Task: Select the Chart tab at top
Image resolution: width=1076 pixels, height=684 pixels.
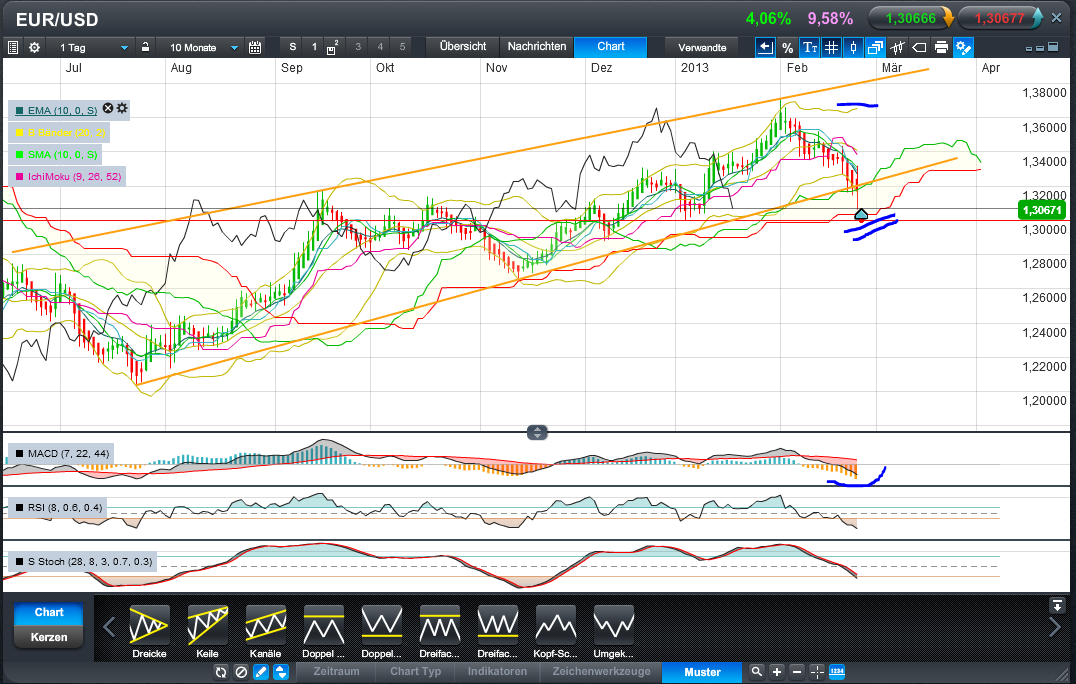Action: (611, 47)
